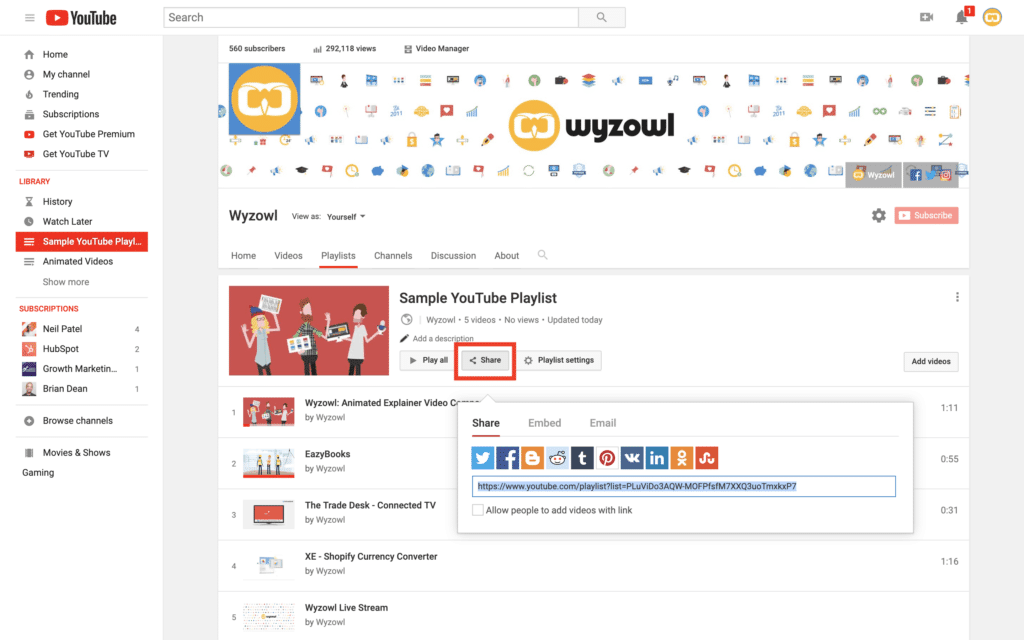Select the Share tab in popup

click(486, 423)
